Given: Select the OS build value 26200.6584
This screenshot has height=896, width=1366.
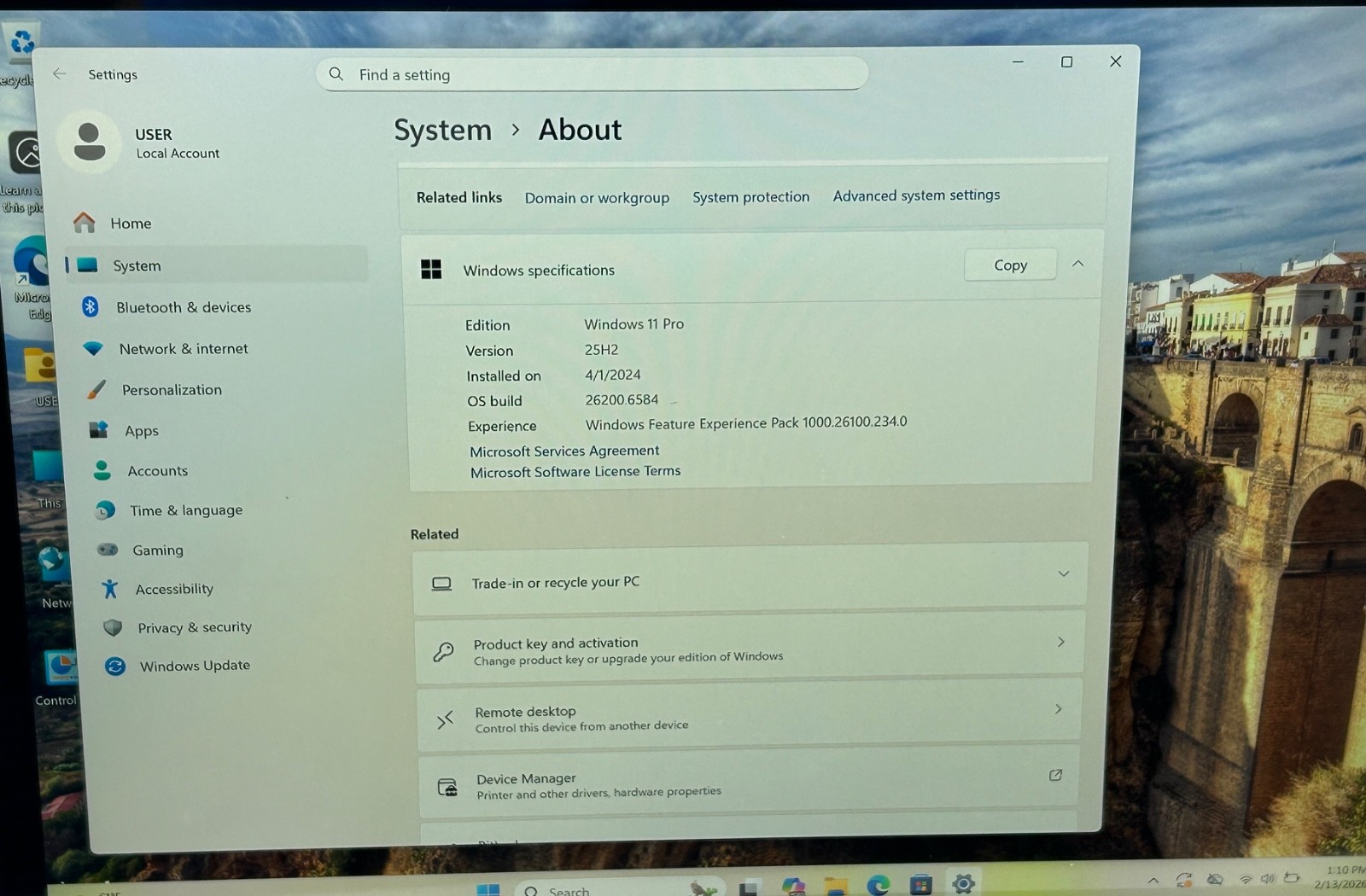Looking at the screenshot, I should pos(622,399).
